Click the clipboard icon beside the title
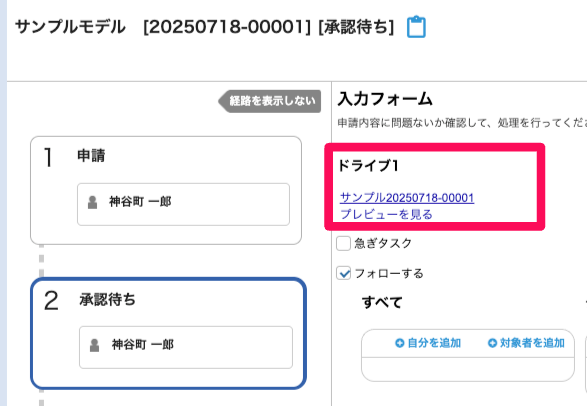This screenshot has height=406, width=587. pyautogui.click(x=416, y=27)
